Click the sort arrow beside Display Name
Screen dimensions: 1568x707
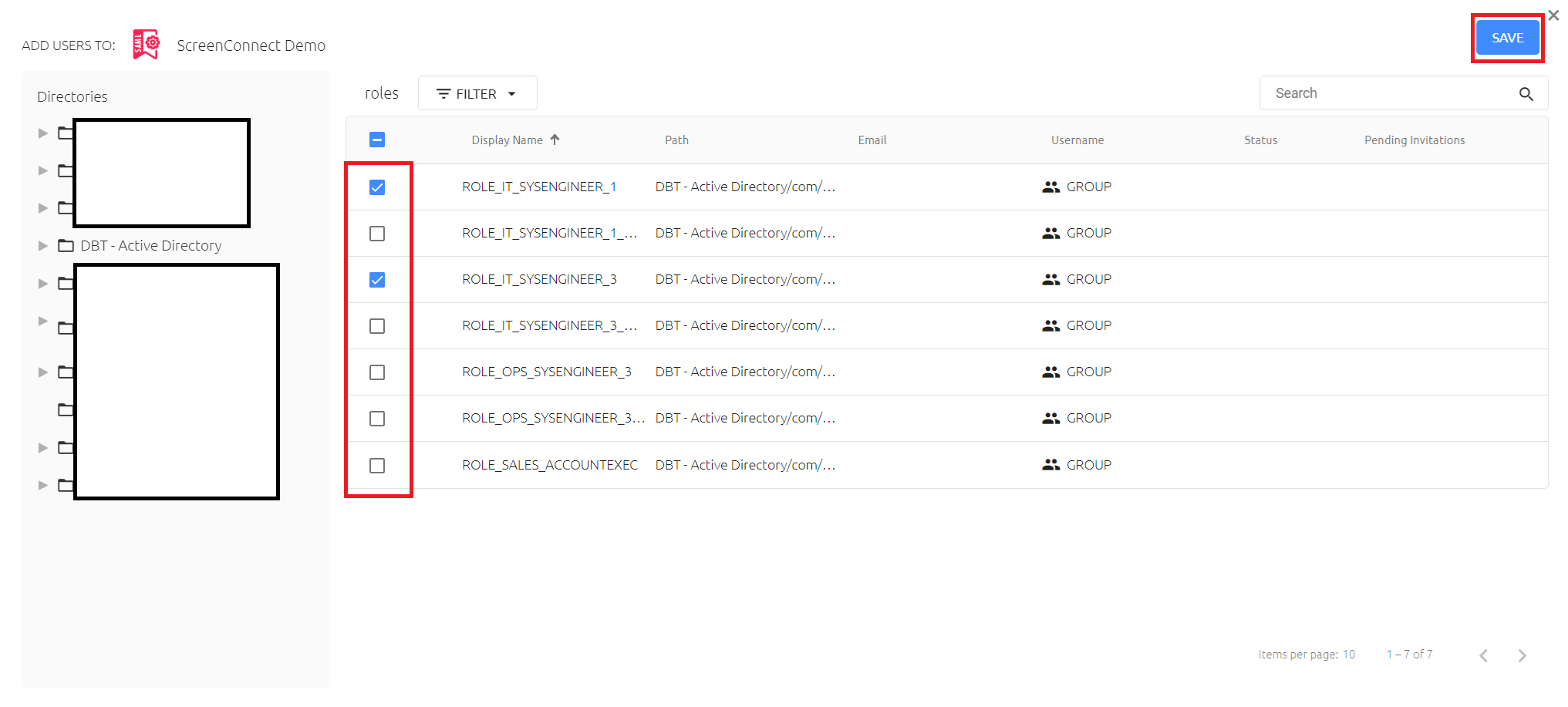click(555, 140)
